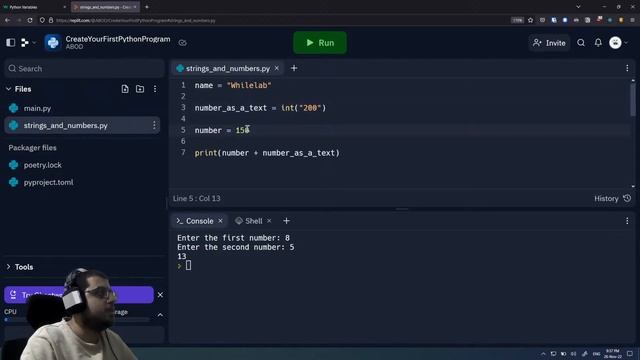Image resolution: width=640 pixels, height=360 pixels.
Task: Close the strings_and_numbers.py editor tab
Action: pos(277,68)
